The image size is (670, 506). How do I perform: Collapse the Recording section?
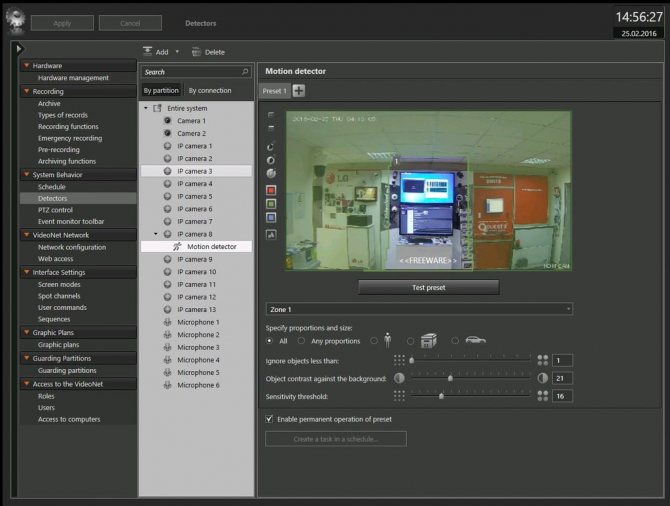coord(26,91)
